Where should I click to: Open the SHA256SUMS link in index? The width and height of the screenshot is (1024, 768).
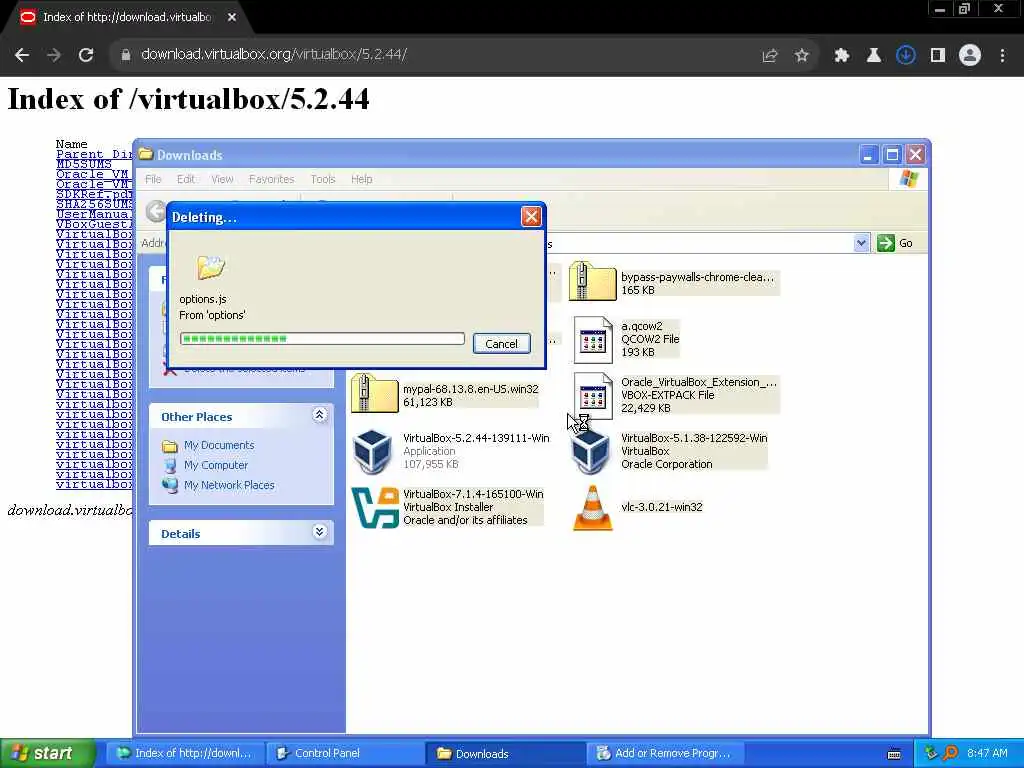coord(94,204)
